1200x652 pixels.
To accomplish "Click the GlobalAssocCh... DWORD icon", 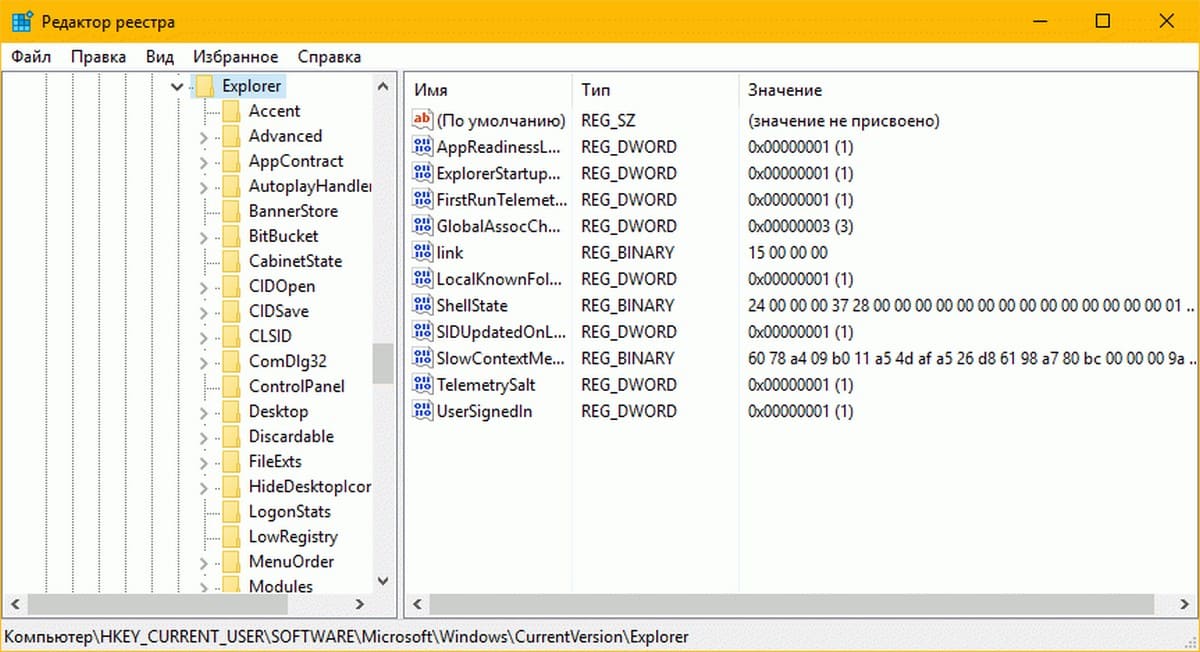I will pyautogui.click(x=422, y=226).
